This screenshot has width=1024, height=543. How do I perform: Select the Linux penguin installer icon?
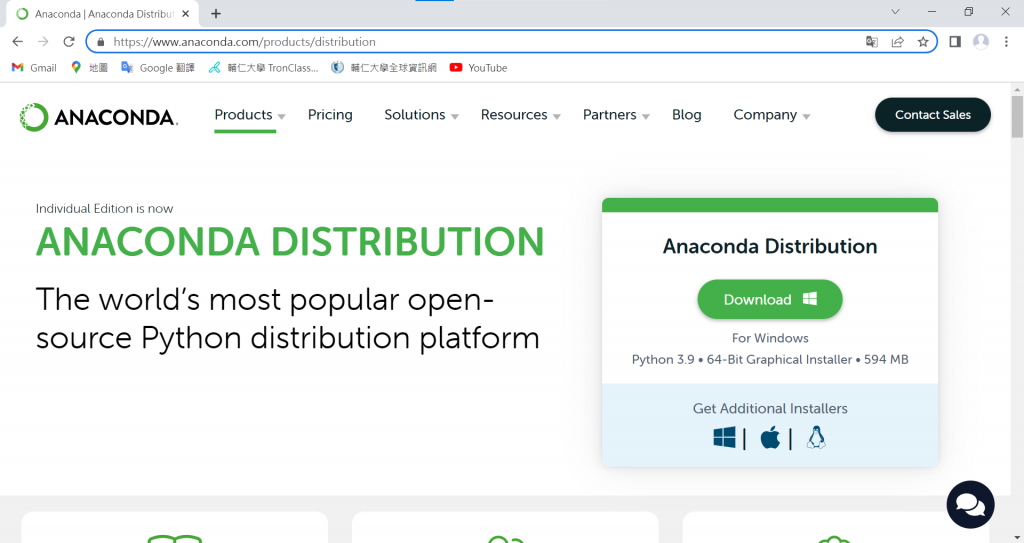pos(816,437)
